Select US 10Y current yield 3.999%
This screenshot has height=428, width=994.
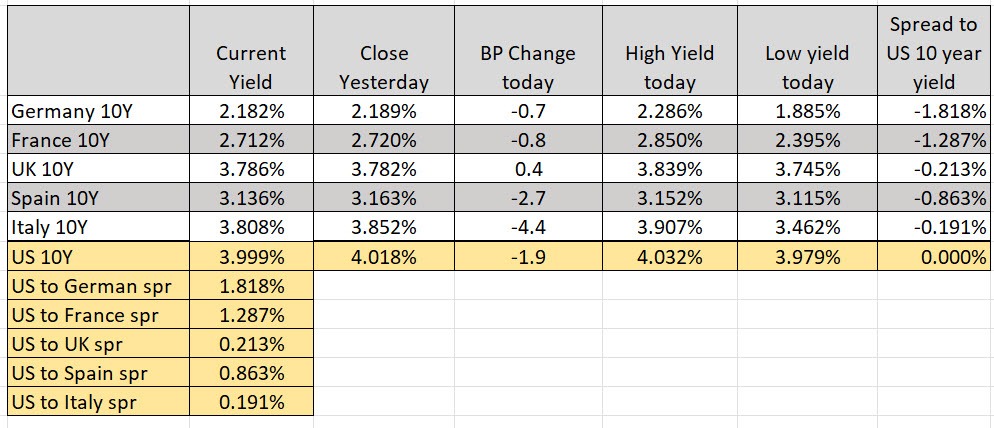click(251, 256)
